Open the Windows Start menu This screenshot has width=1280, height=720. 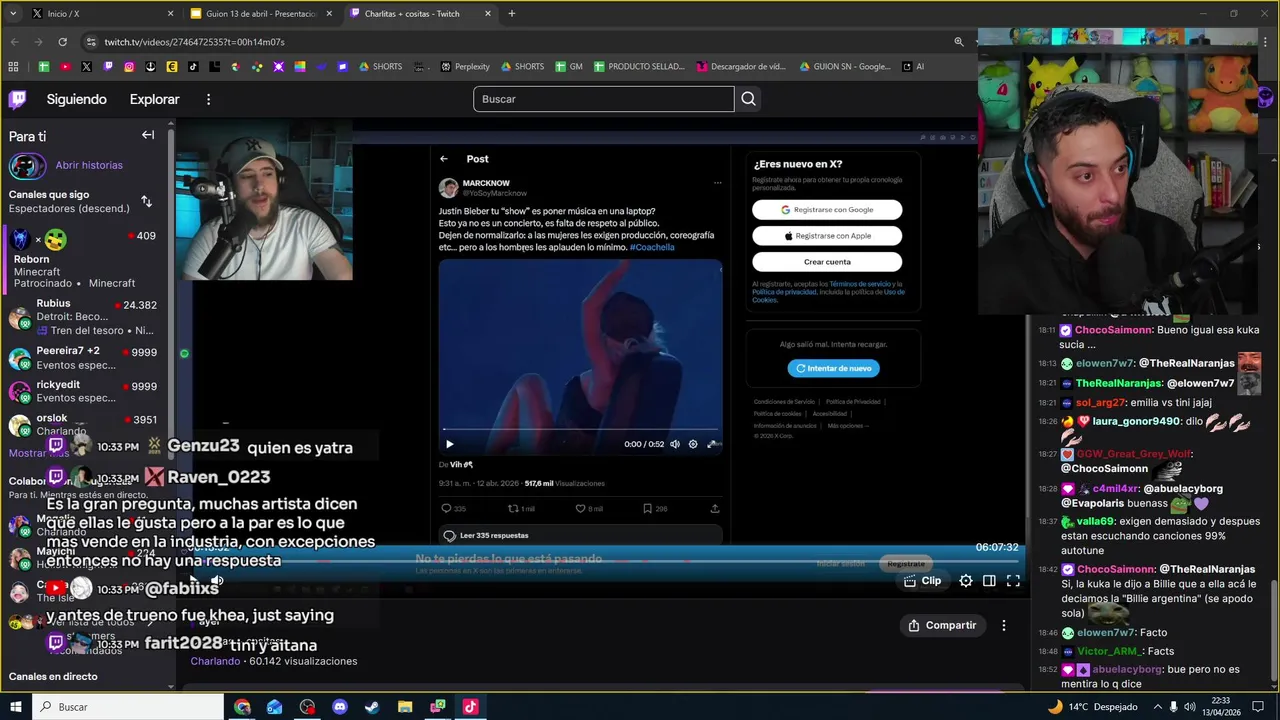pos(16,707)
